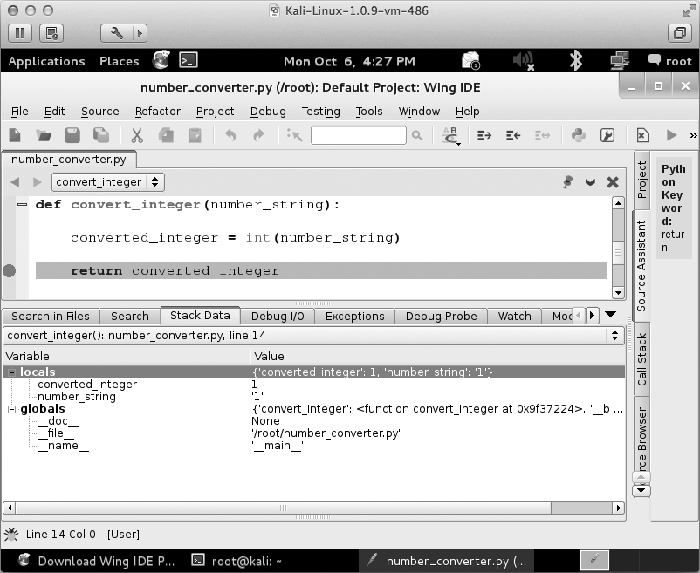Viewport: 700px width, 573px height.
Task: Click the VM settings wrench icon
Action: point(116,32)
